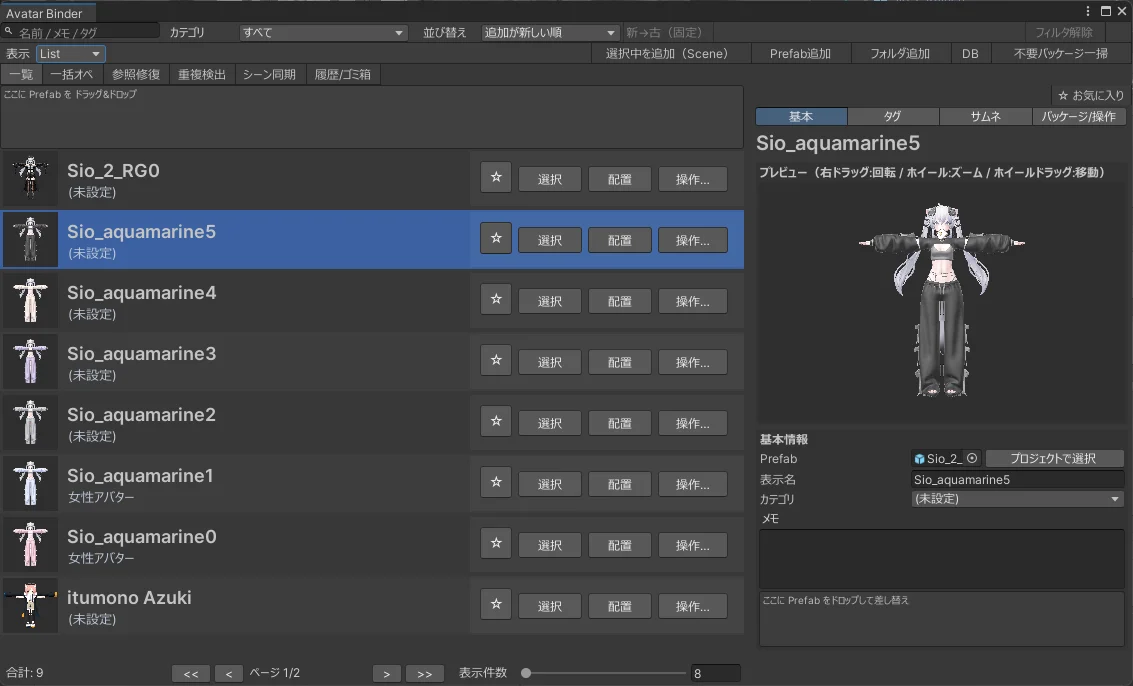Screen dimensions: 1133x686
Task: Click 配置 for Sio_aquamarine2
Action: [619, 423]
